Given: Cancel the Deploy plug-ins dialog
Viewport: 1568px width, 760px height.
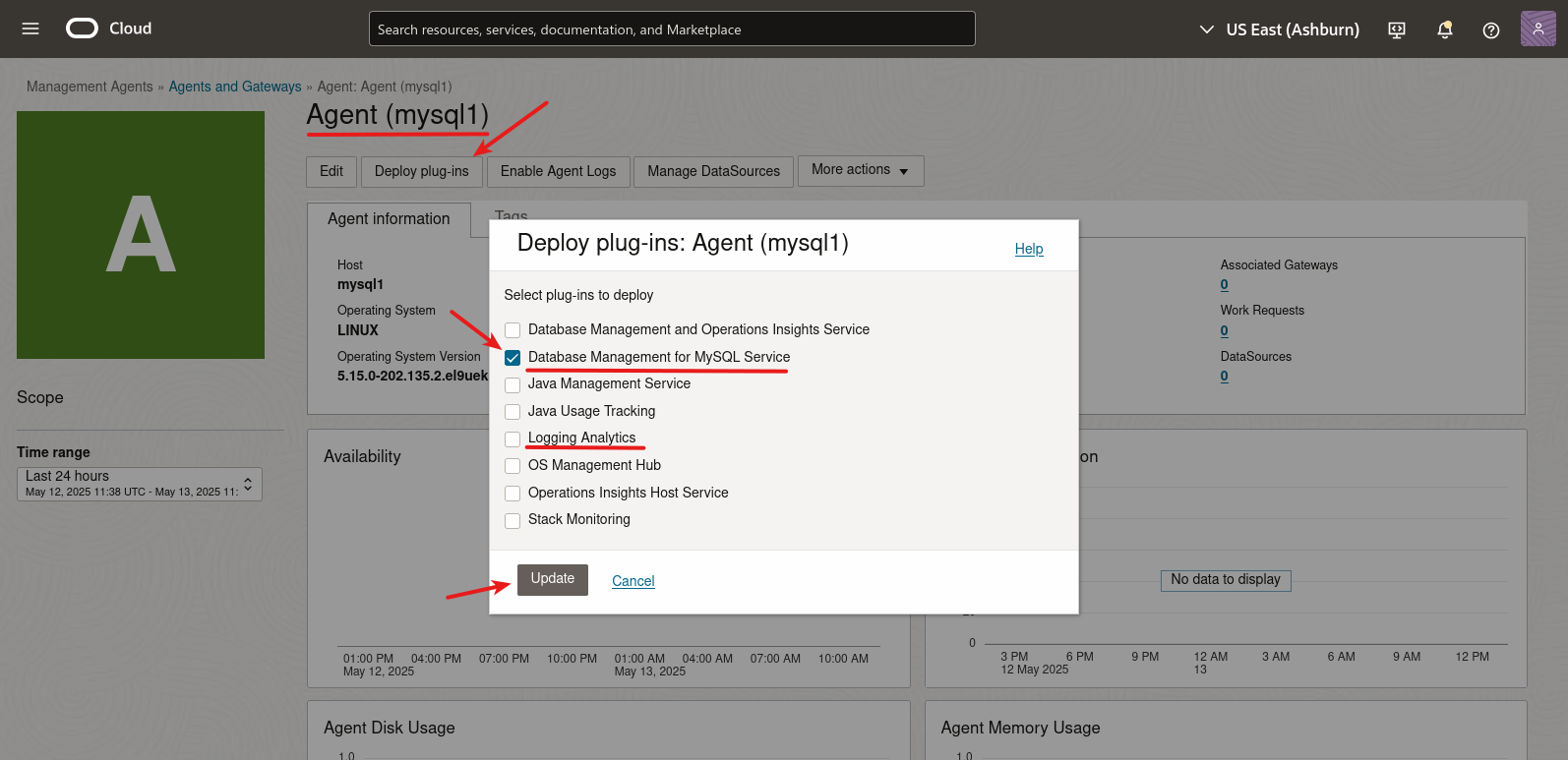Looking at the screenshot, I should tap(633, 581).
